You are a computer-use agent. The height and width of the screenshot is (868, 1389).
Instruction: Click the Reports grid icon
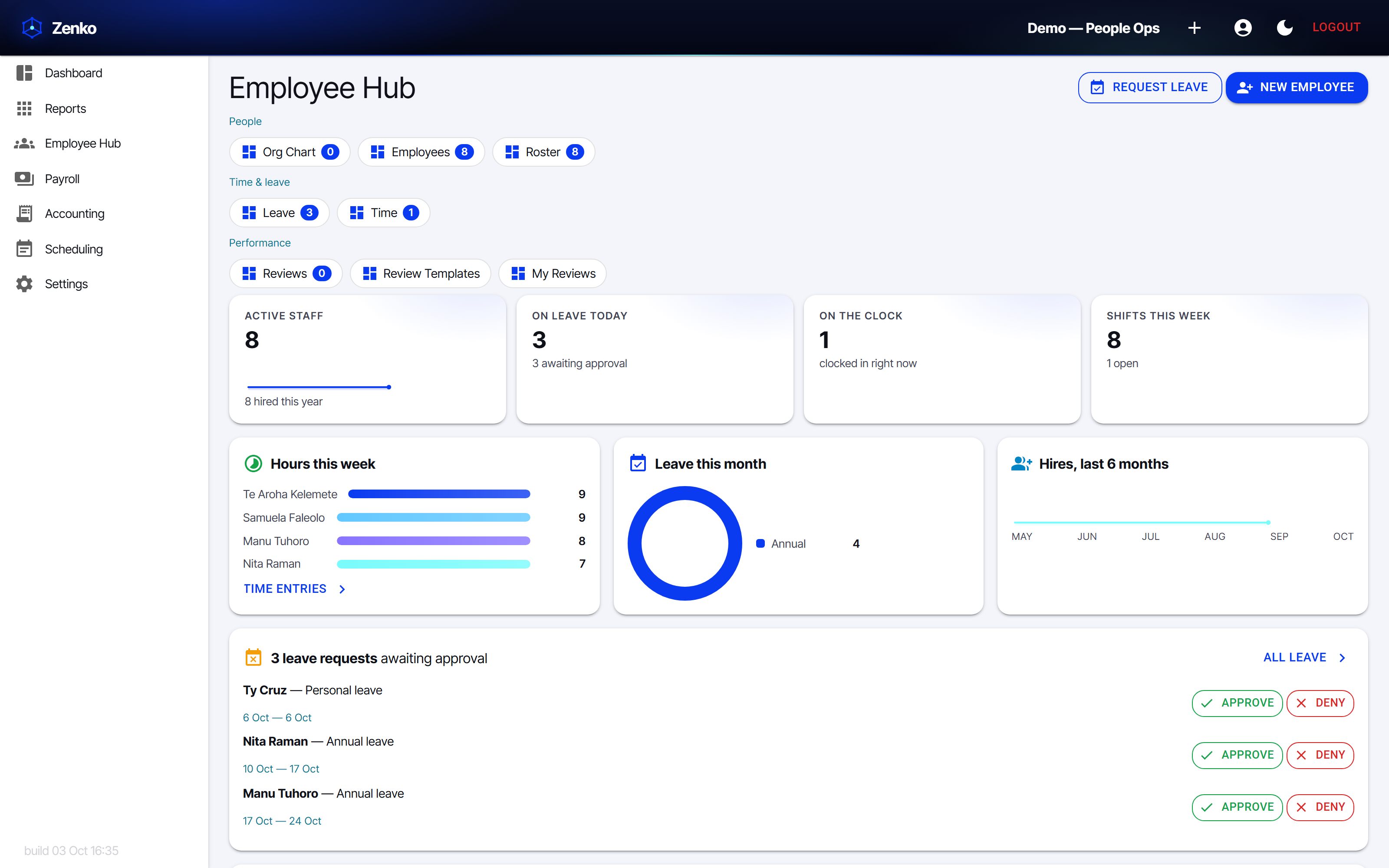pyautogui.click(x=24, y=108)
